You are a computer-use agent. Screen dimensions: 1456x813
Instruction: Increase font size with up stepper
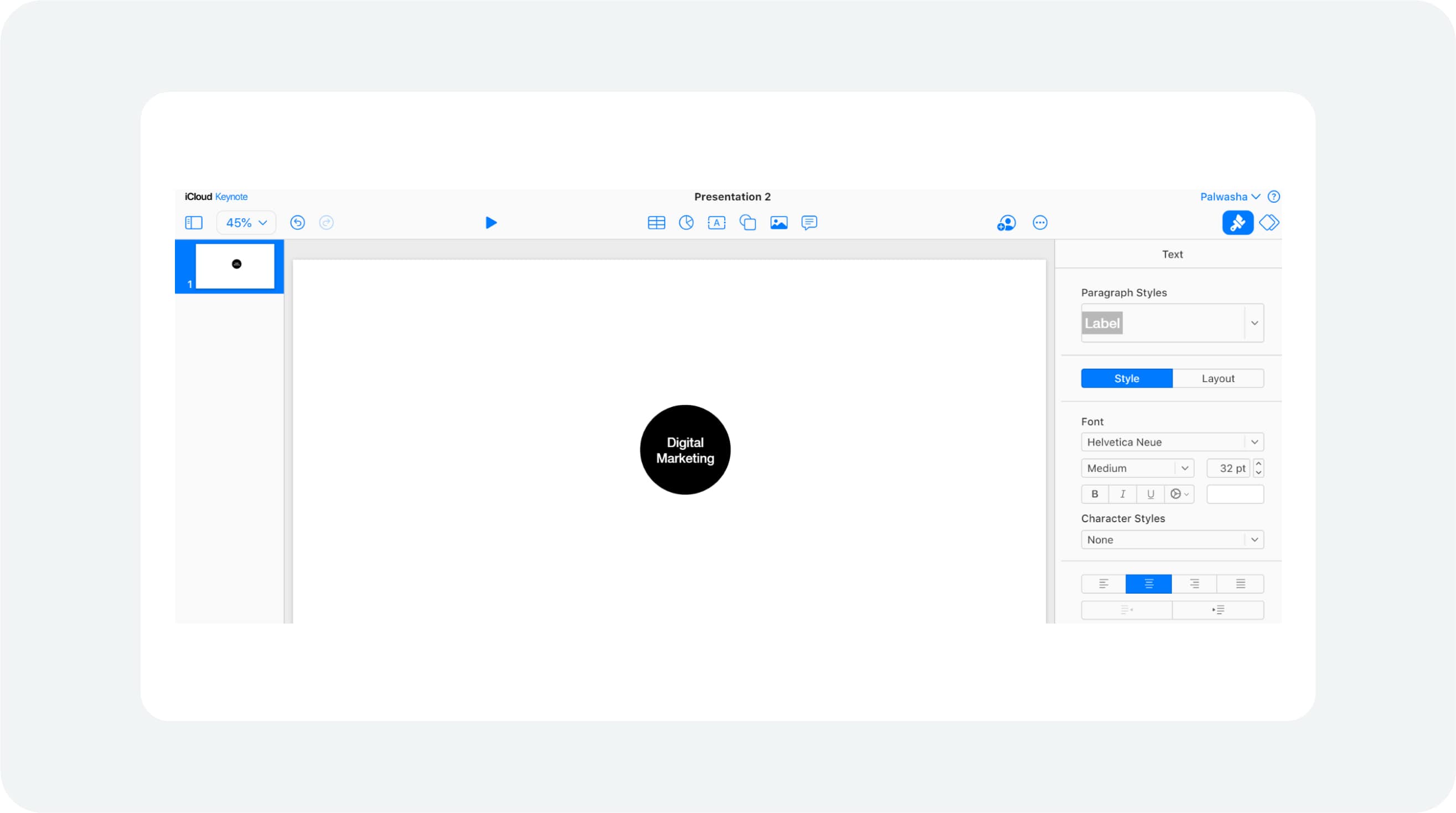coord(1259,464)
